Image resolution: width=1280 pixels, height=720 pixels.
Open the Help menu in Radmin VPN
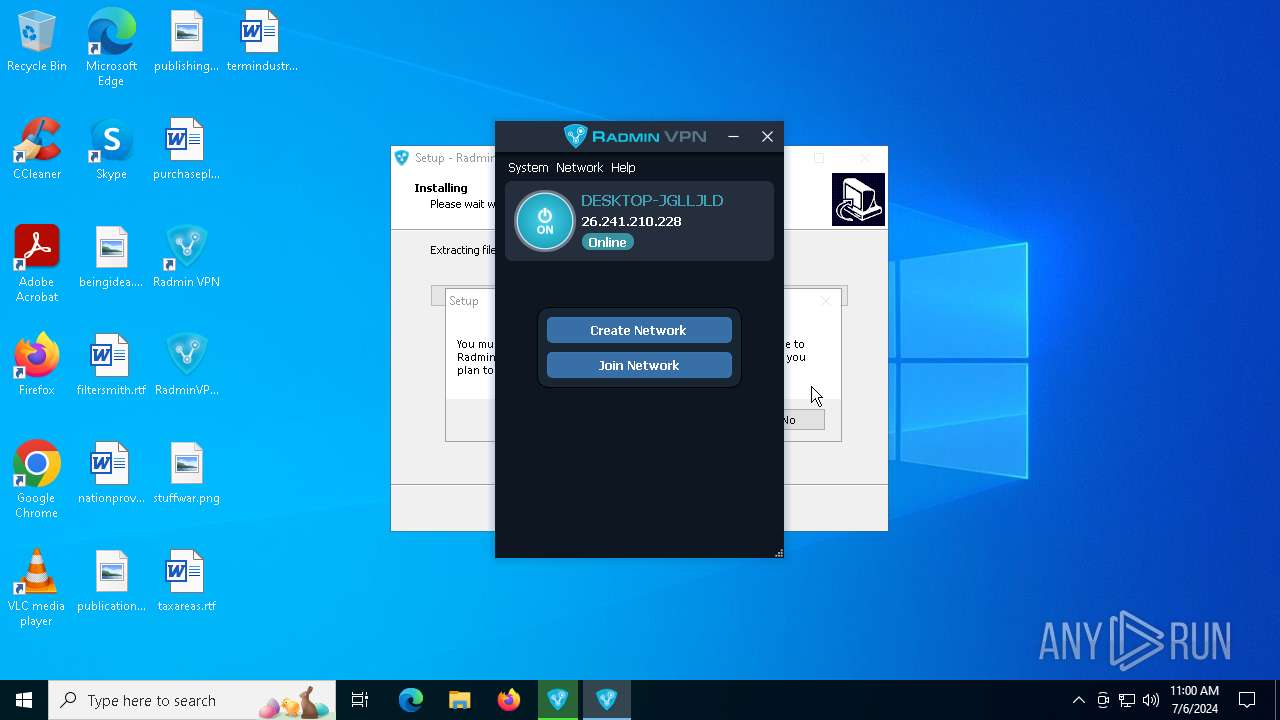[623, 168]
